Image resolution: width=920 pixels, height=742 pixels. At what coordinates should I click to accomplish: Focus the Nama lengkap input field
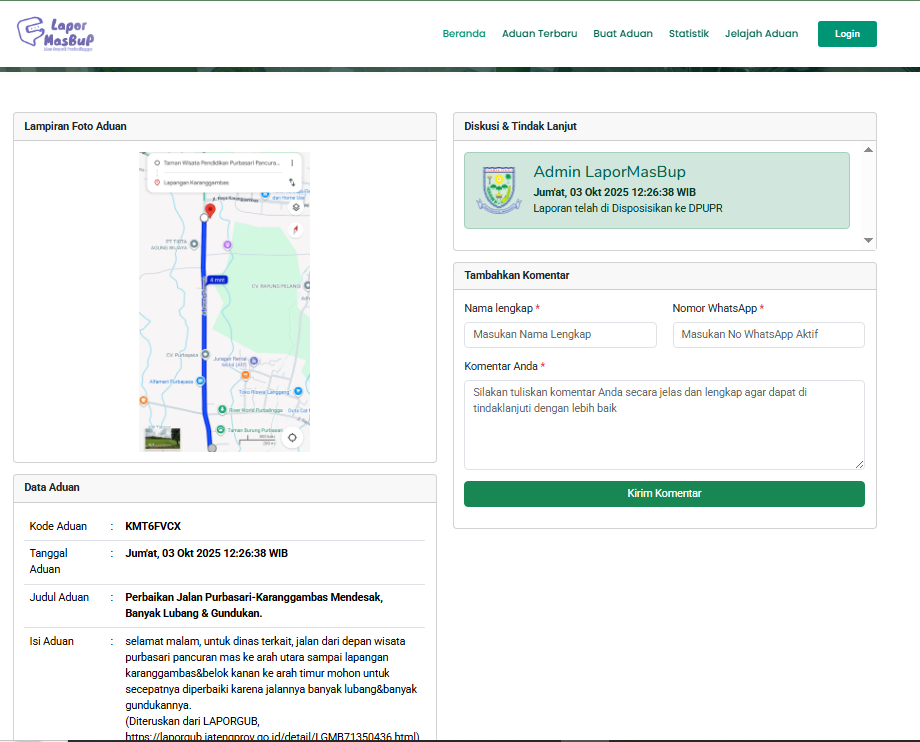coord(560,335)
